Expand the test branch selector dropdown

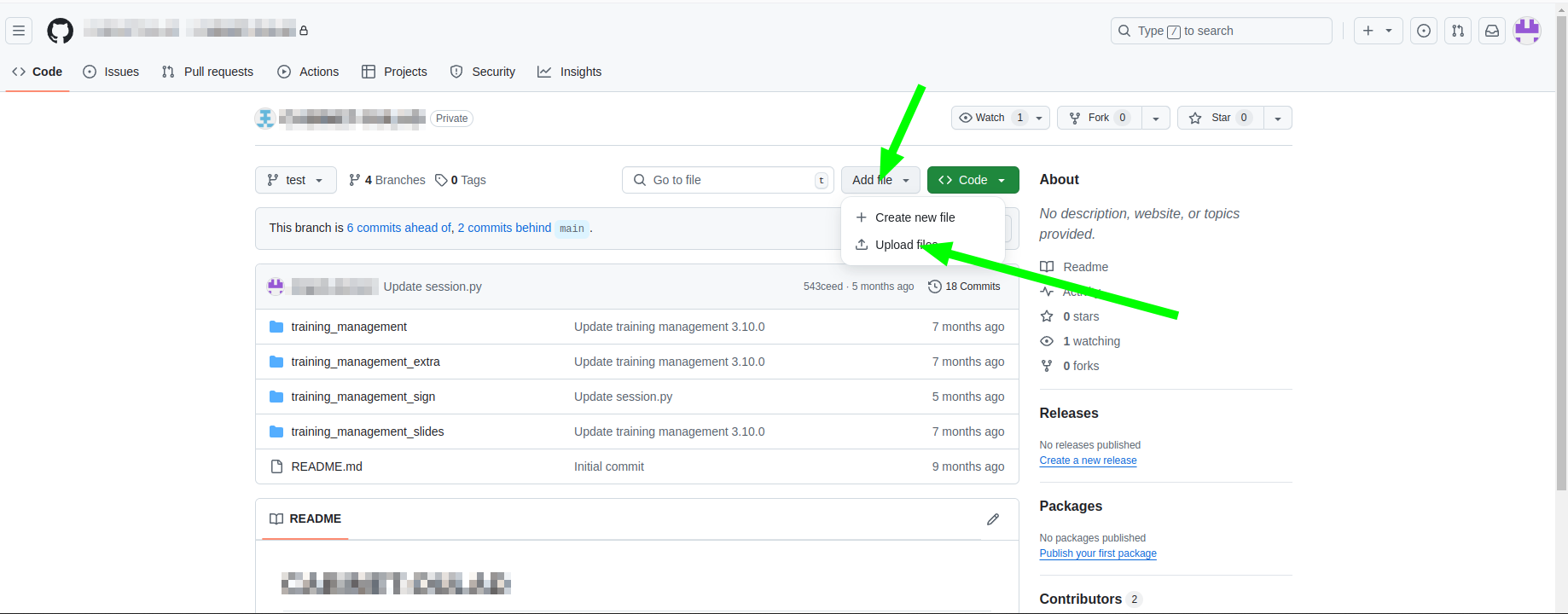click(x=295, y=180)
